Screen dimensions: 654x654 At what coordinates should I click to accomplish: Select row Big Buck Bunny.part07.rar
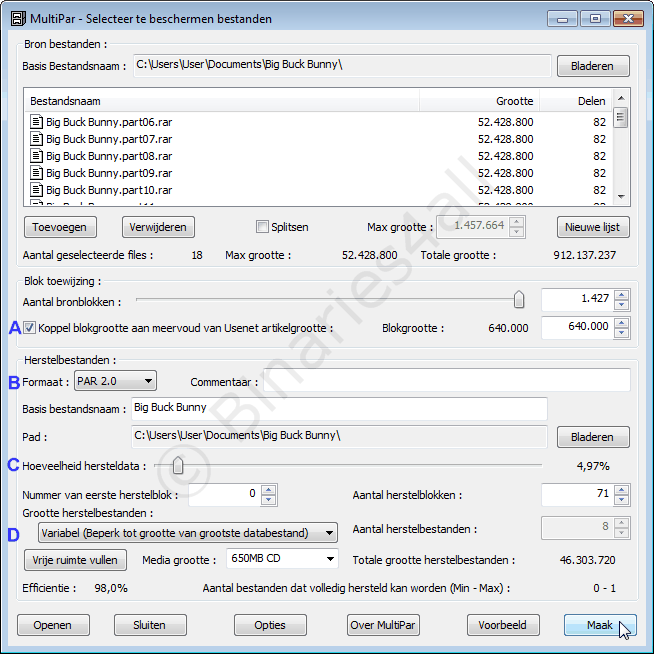[319, 139]
